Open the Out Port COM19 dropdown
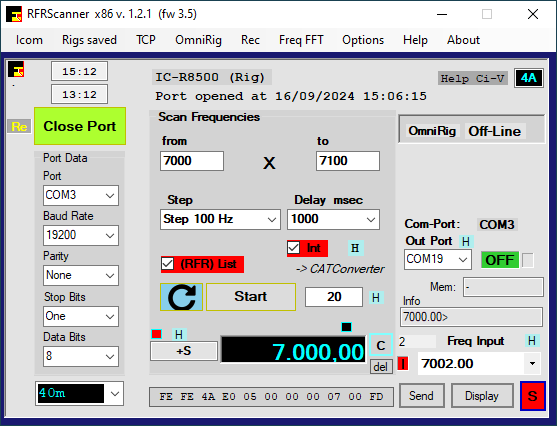 pos(438,259)
